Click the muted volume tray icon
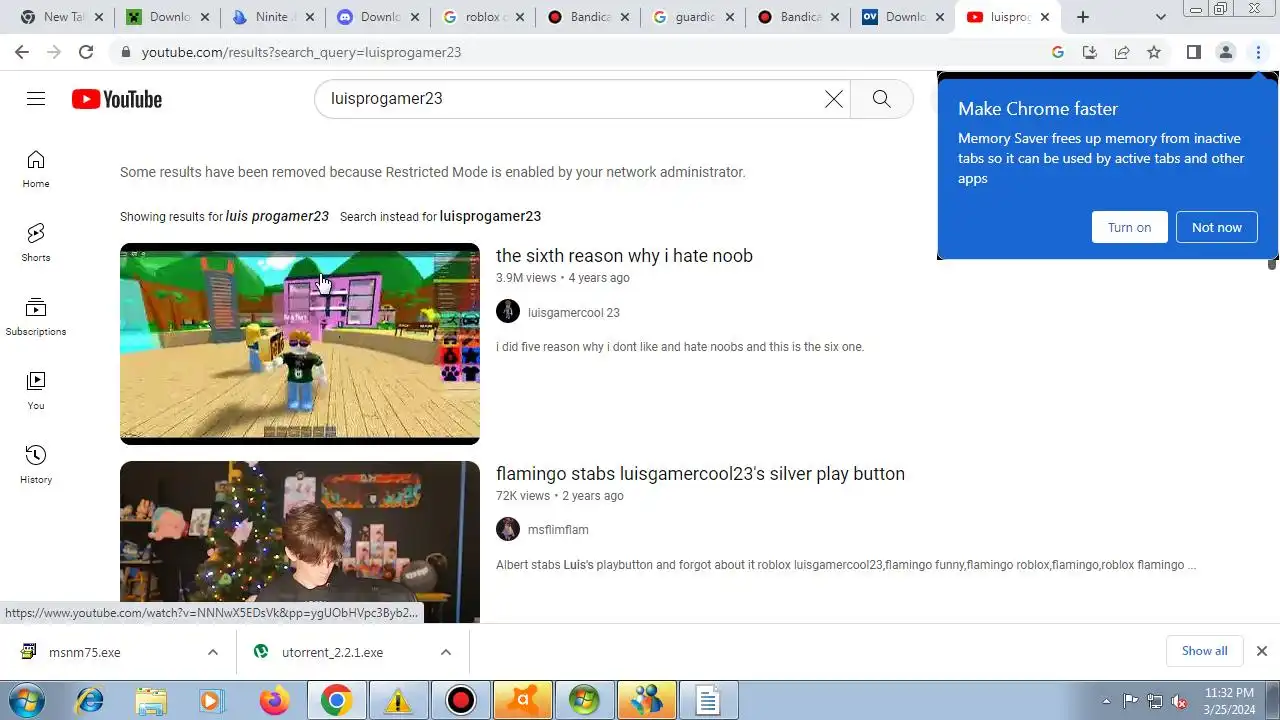 pyautogui.click(x=1180, y=701)
